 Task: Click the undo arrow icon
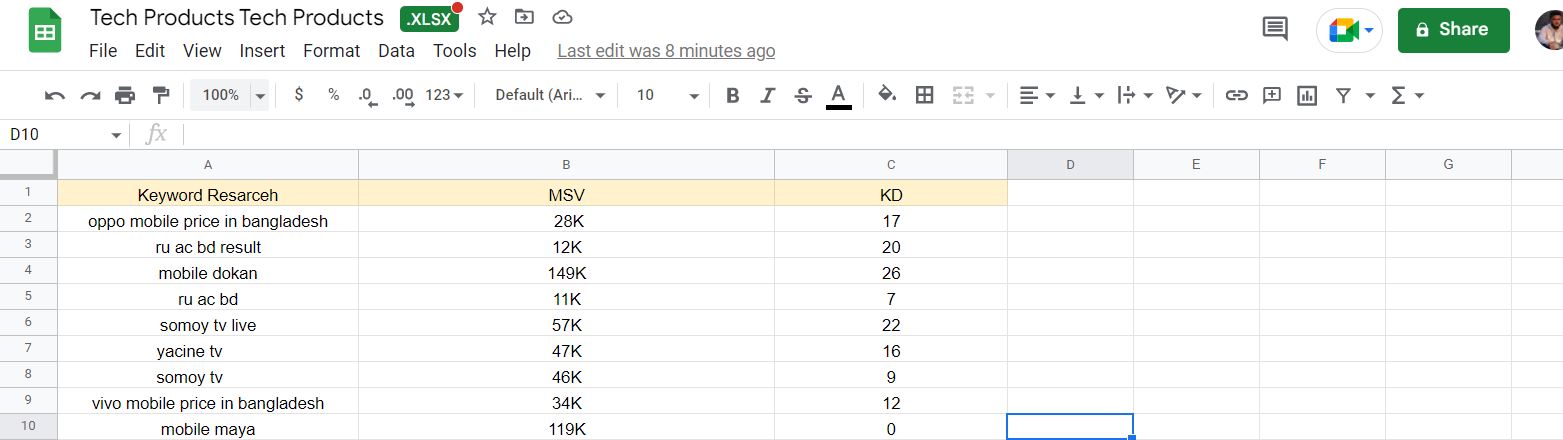(x=55, y=95)
